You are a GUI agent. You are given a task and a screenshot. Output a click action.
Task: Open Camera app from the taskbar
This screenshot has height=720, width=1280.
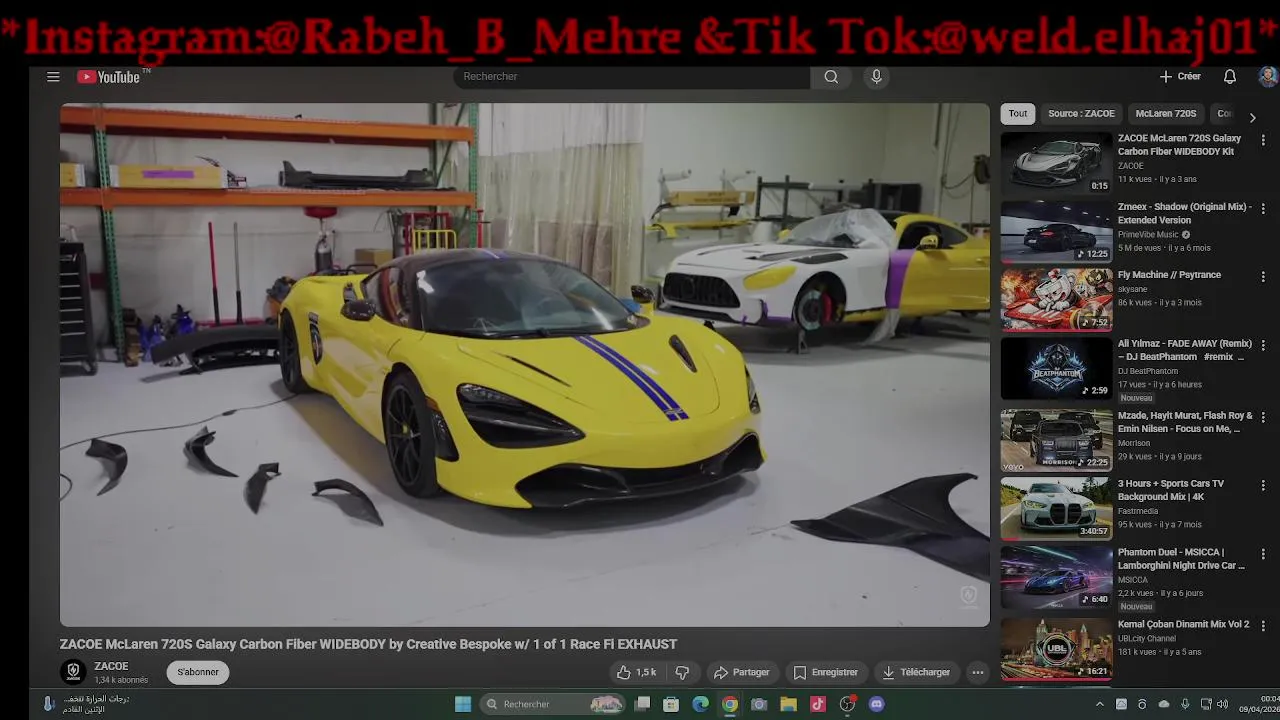coord(759,704)
